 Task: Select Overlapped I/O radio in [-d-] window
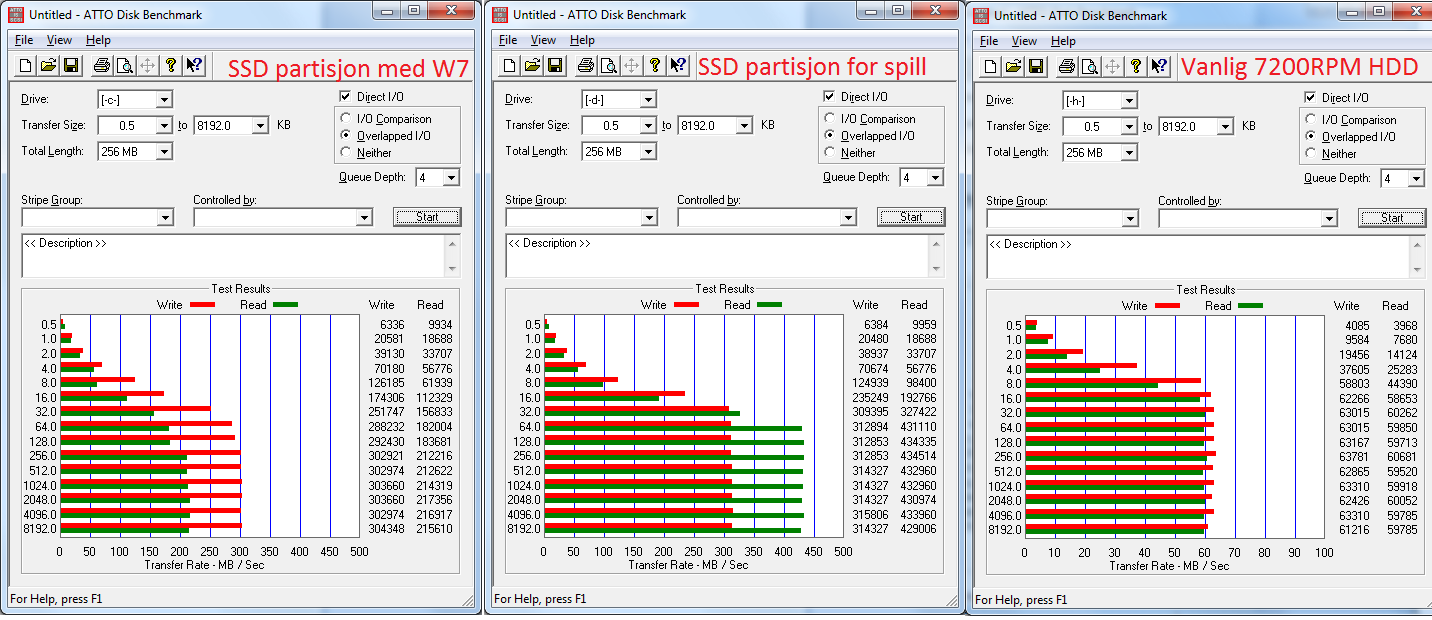(830, 135)
